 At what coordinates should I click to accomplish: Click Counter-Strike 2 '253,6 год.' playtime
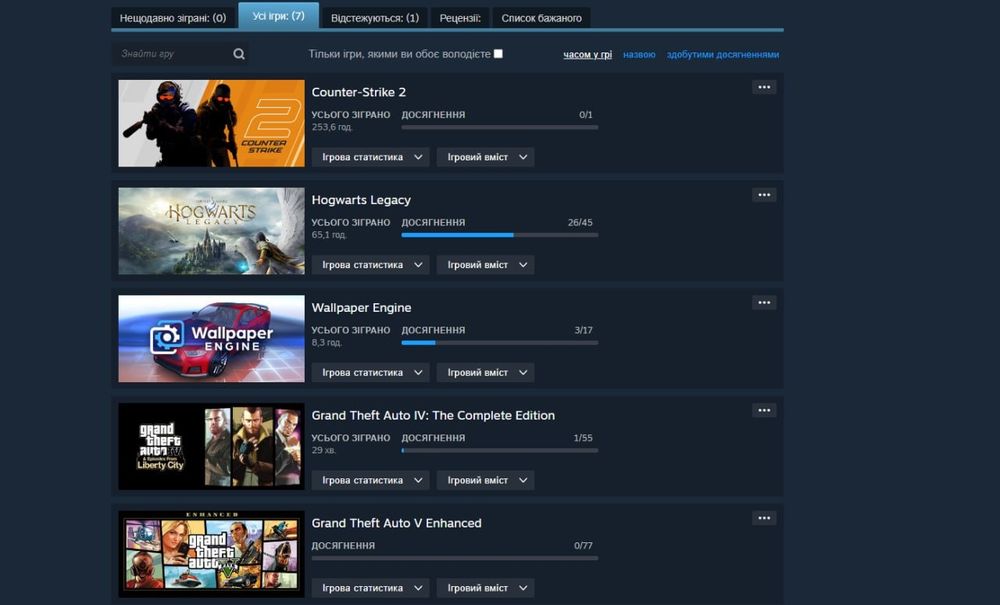[x=332, y=127]
